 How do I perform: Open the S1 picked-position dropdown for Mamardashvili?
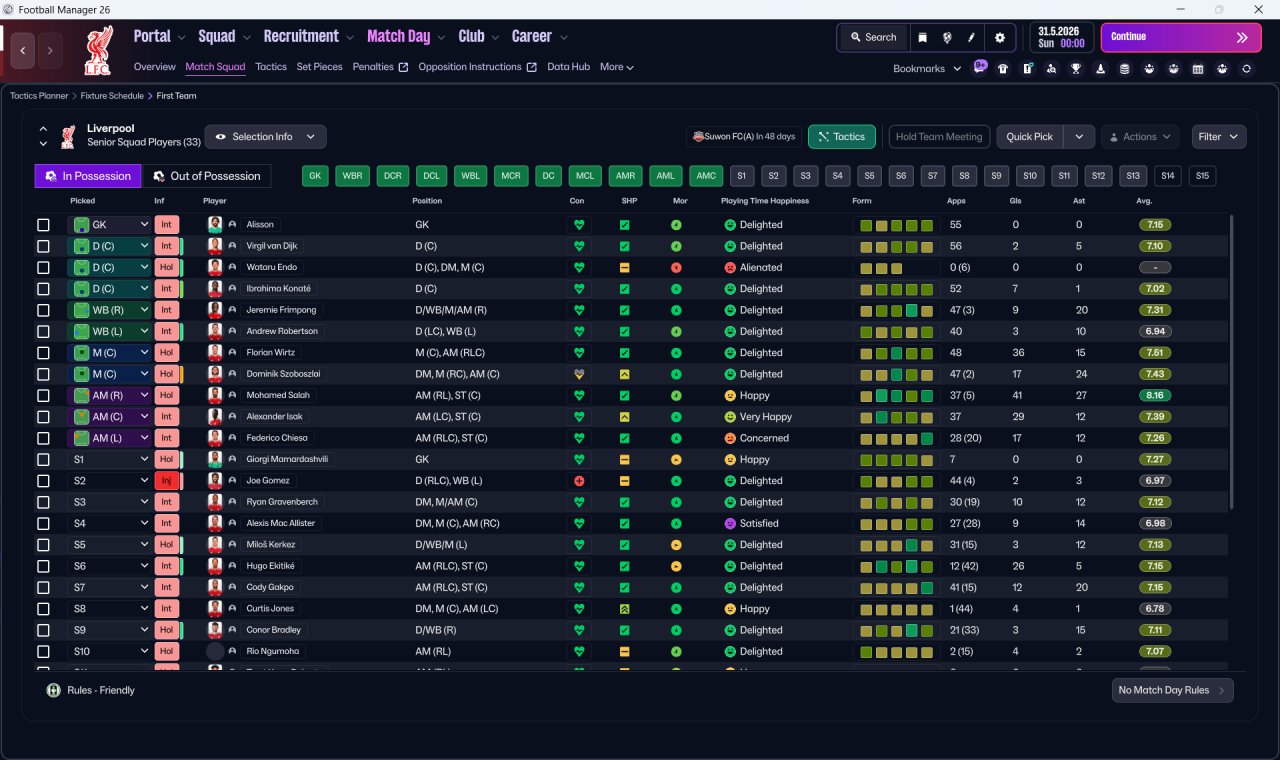tap(109, 460)
